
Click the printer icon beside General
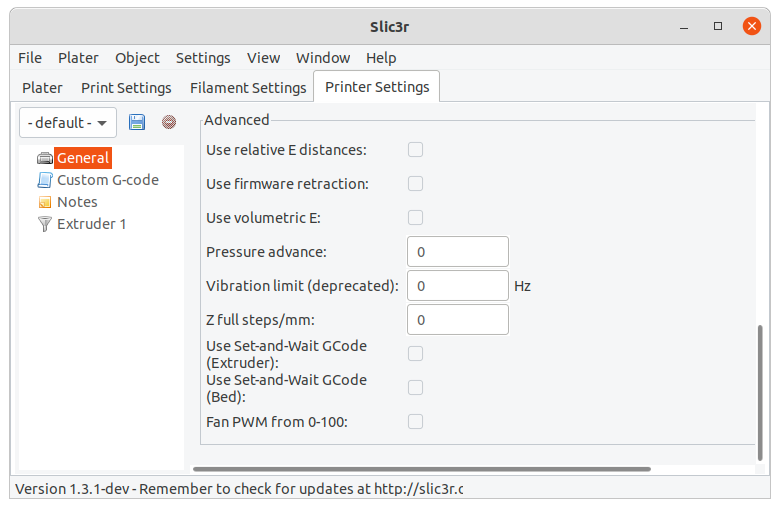pos(45,158)
